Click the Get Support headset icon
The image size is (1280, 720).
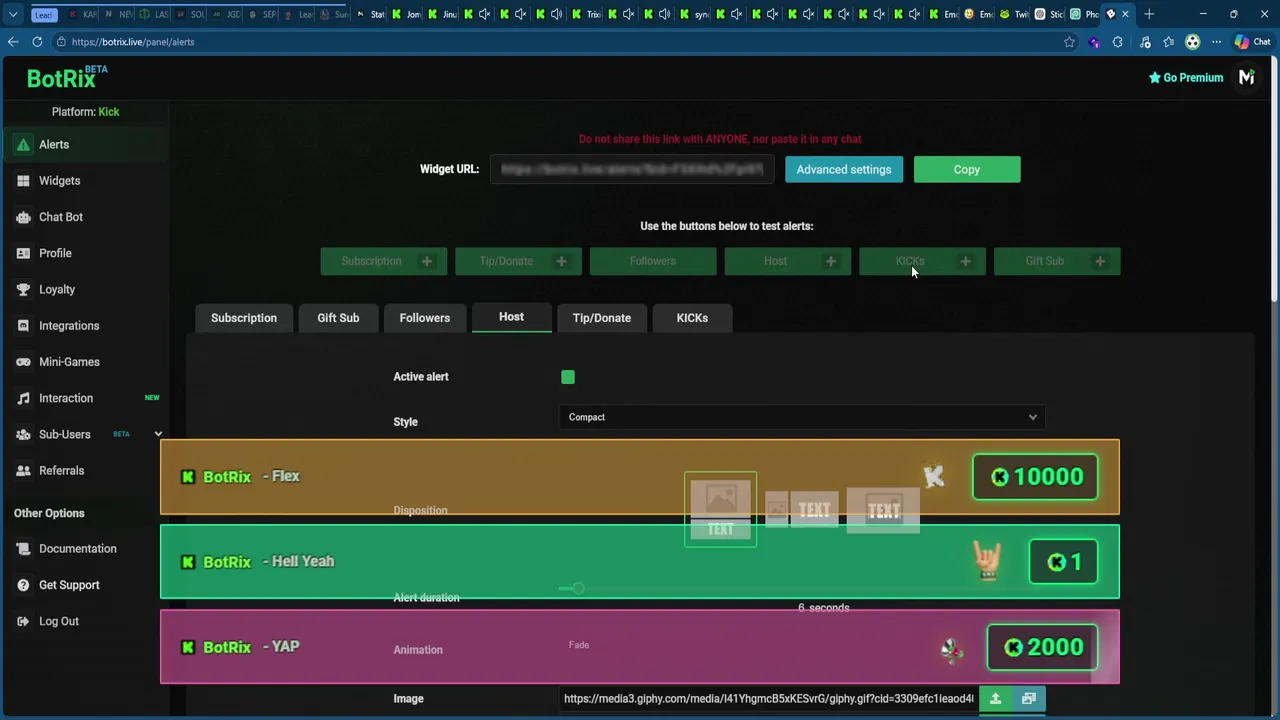point(23,585)
